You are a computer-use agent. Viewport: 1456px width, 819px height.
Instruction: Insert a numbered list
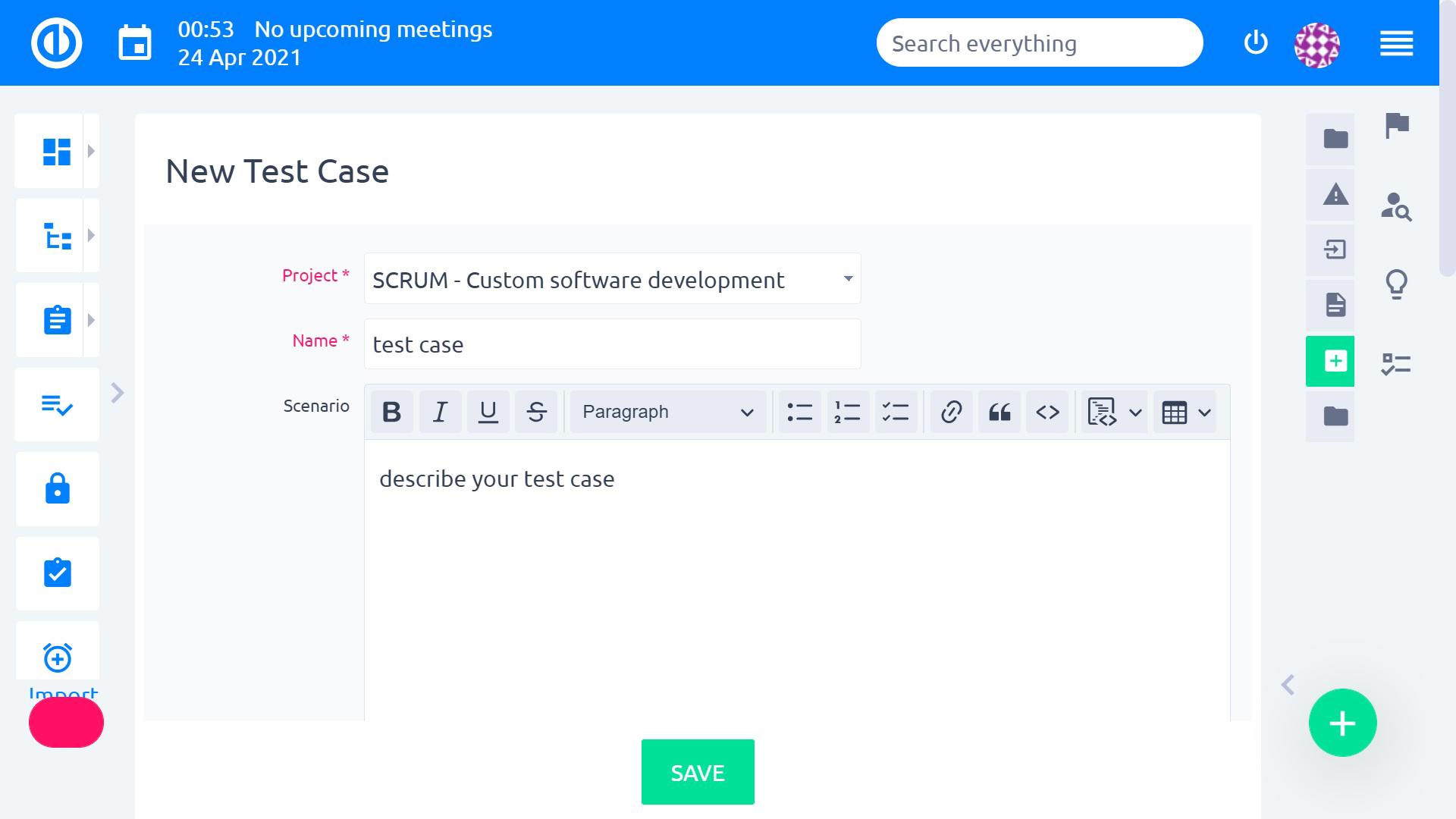point(847,412)
